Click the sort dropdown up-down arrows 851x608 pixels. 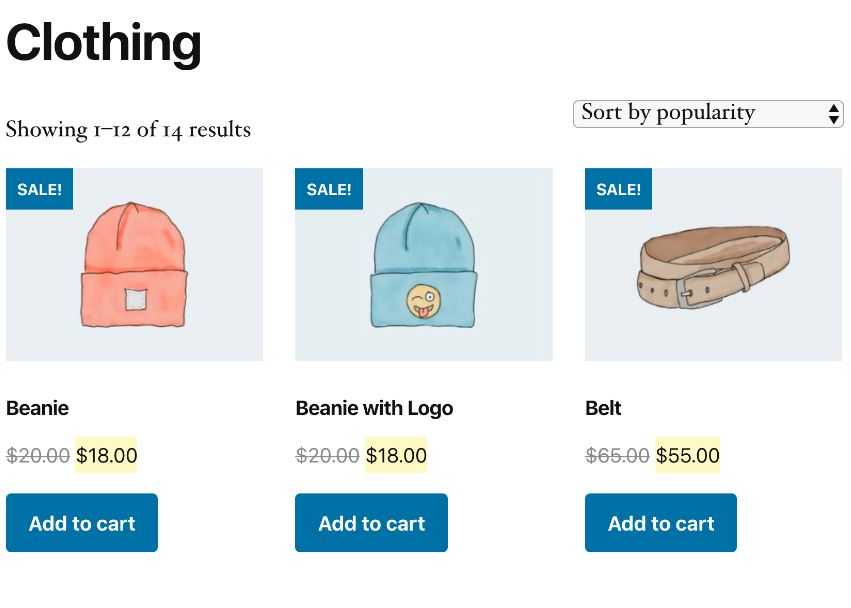(834, 115)
